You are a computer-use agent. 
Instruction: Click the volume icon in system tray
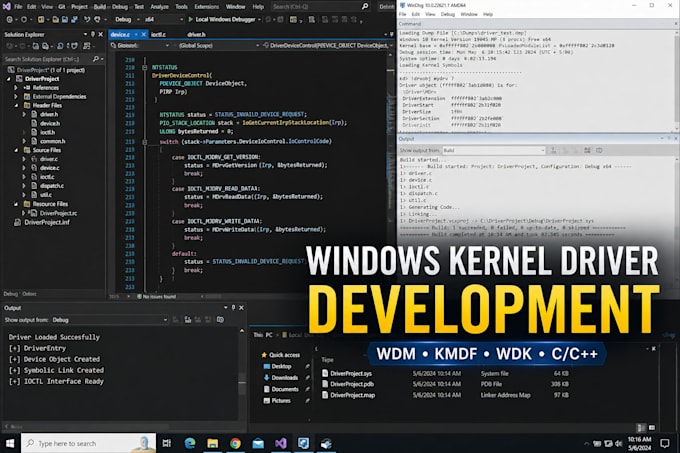click(618, 443)
